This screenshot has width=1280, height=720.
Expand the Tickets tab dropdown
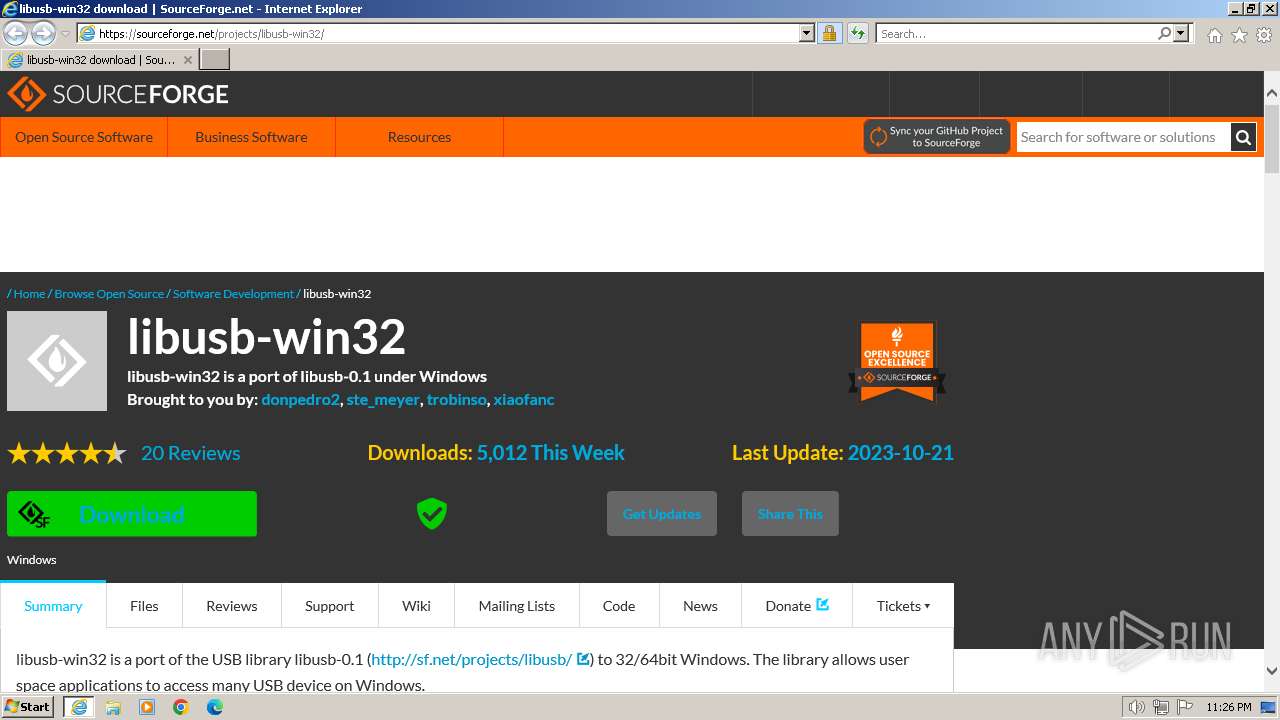pos(903,606)
